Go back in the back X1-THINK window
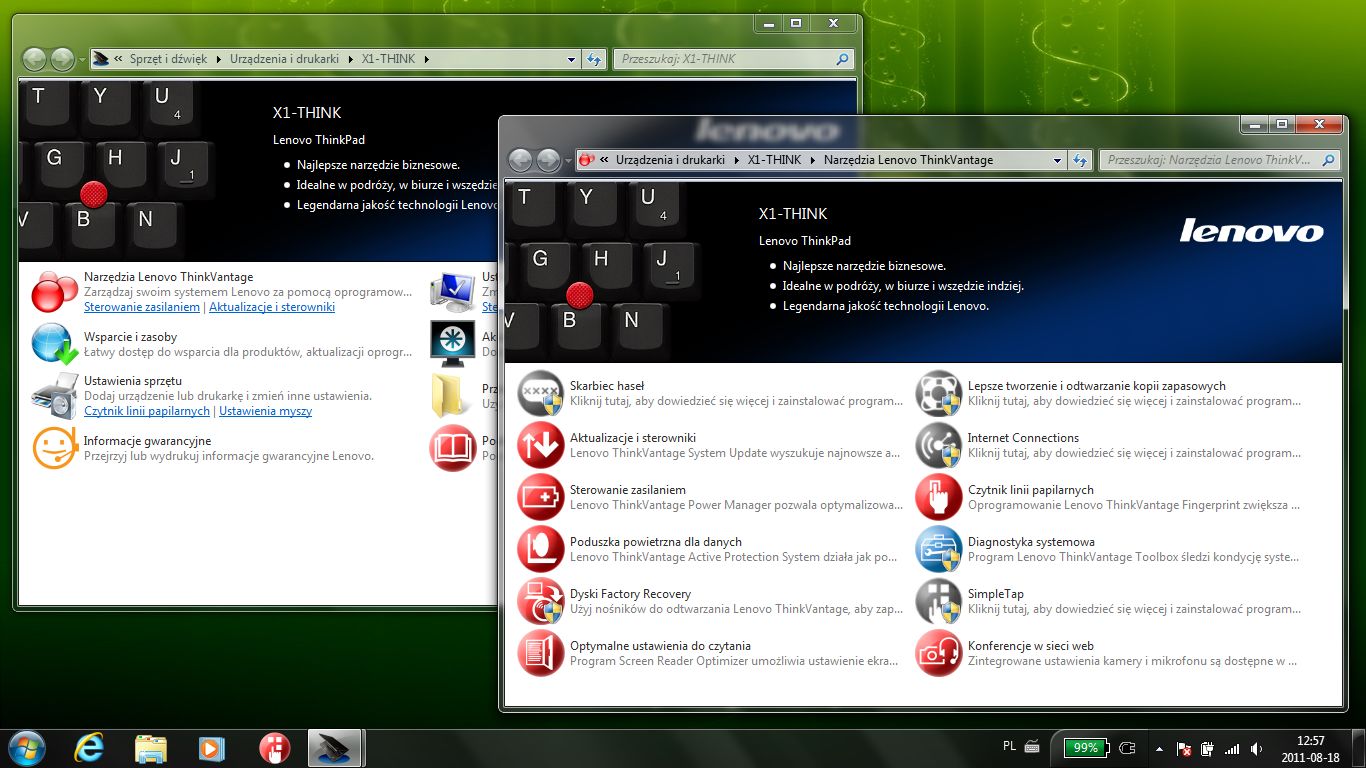Image resolution: width=1366 pixels, height=768 pixels. [x=34, y=59]
